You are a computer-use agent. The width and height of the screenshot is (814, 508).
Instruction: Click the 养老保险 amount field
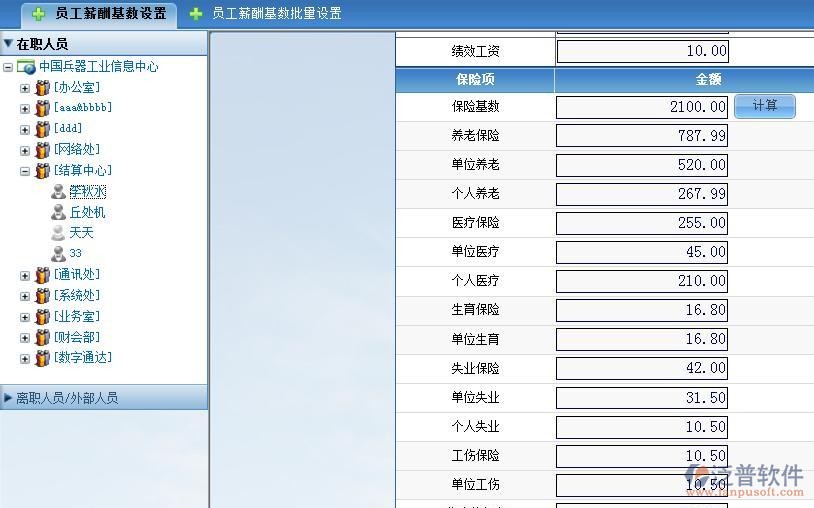[642, 136]
